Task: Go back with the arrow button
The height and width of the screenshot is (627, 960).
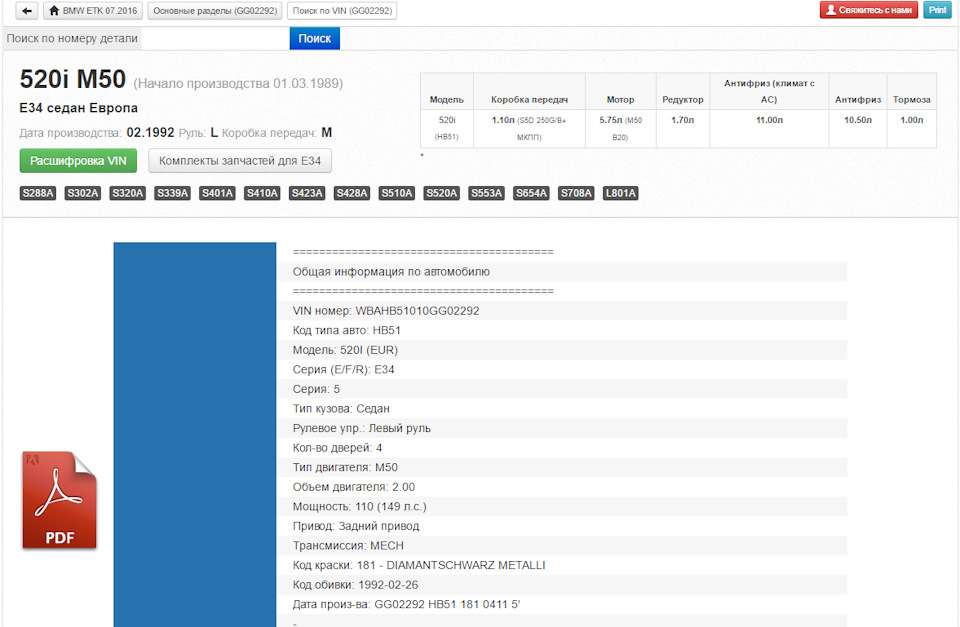Action: pos(27,11)
